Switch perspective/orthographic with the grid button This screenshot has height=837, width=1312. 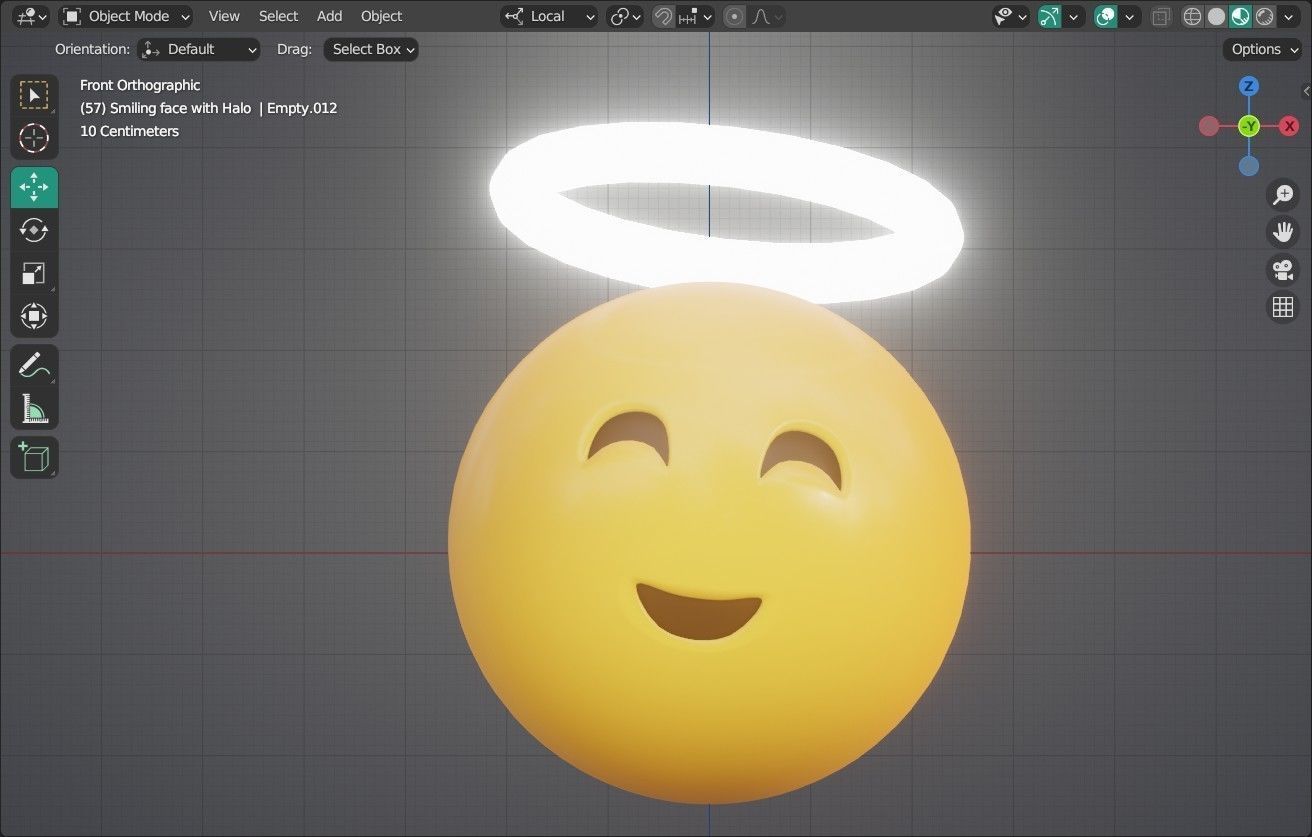pos(1283,307)
